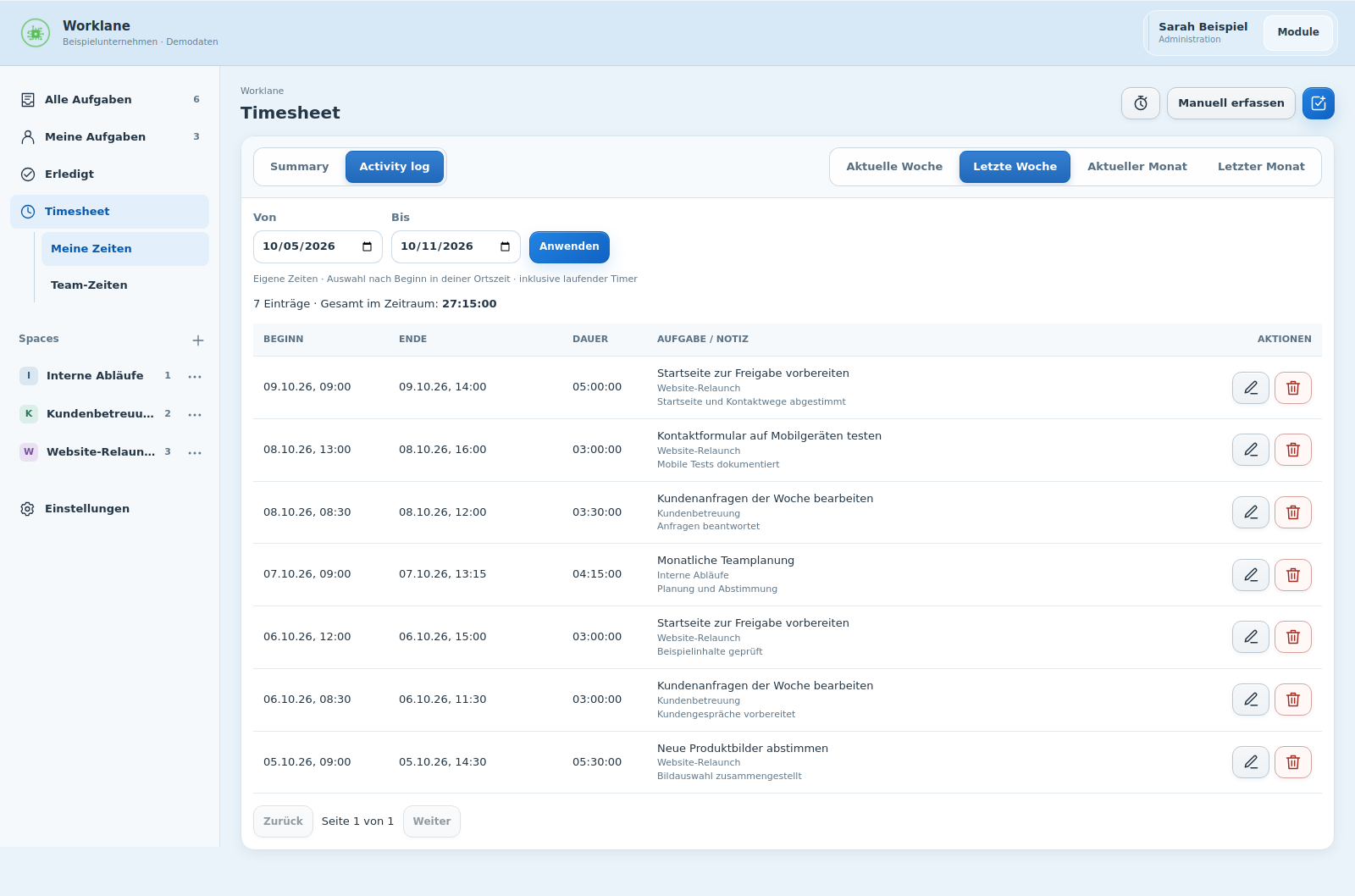Open Manuell erfassen dialog
This screenshot has height=896, width=1355.
[1231, 103]
